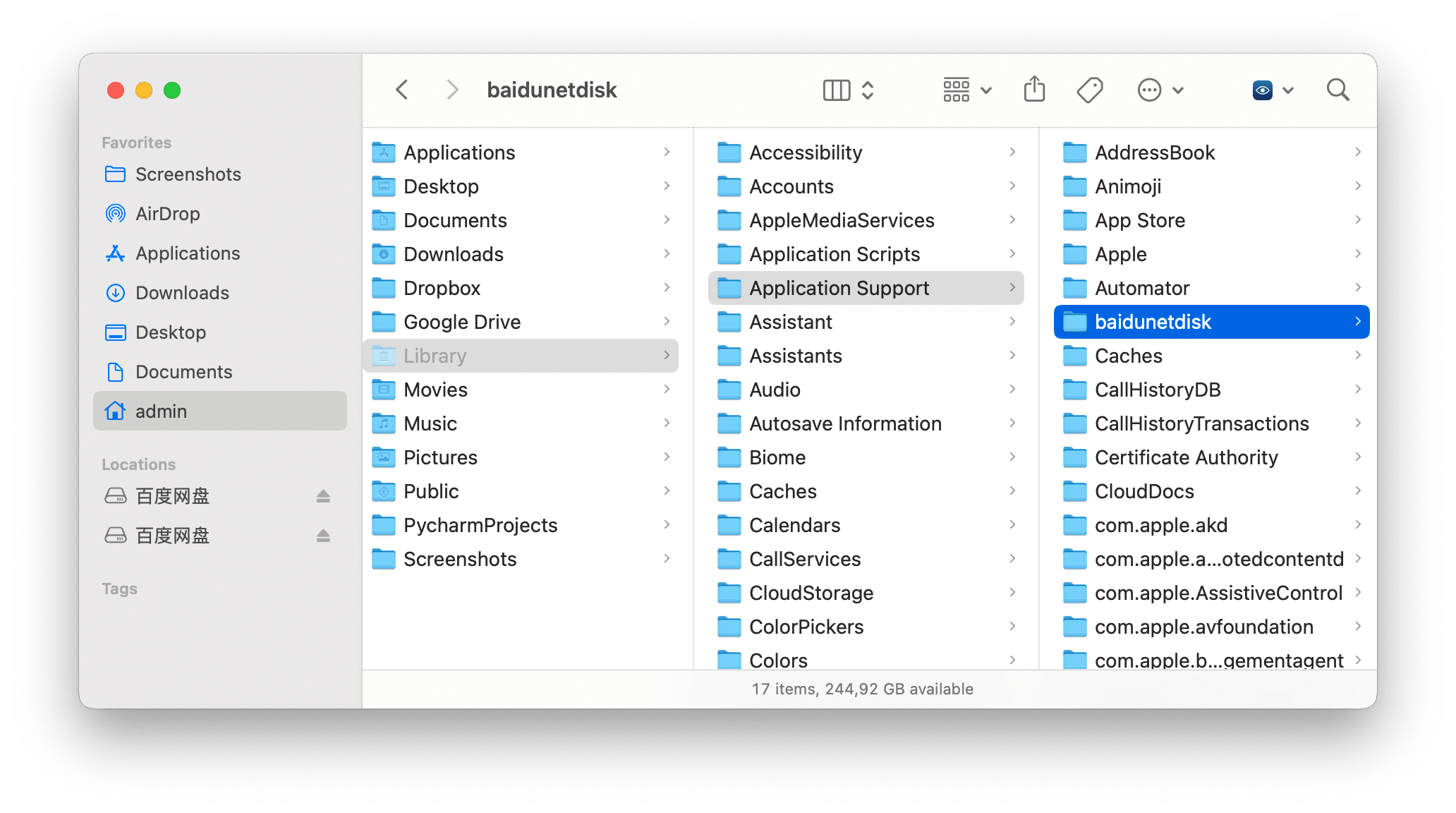Click the tag/label toolbar icon
The height and width of the screenshot is (813, 1456).
tap(1091, 90)
